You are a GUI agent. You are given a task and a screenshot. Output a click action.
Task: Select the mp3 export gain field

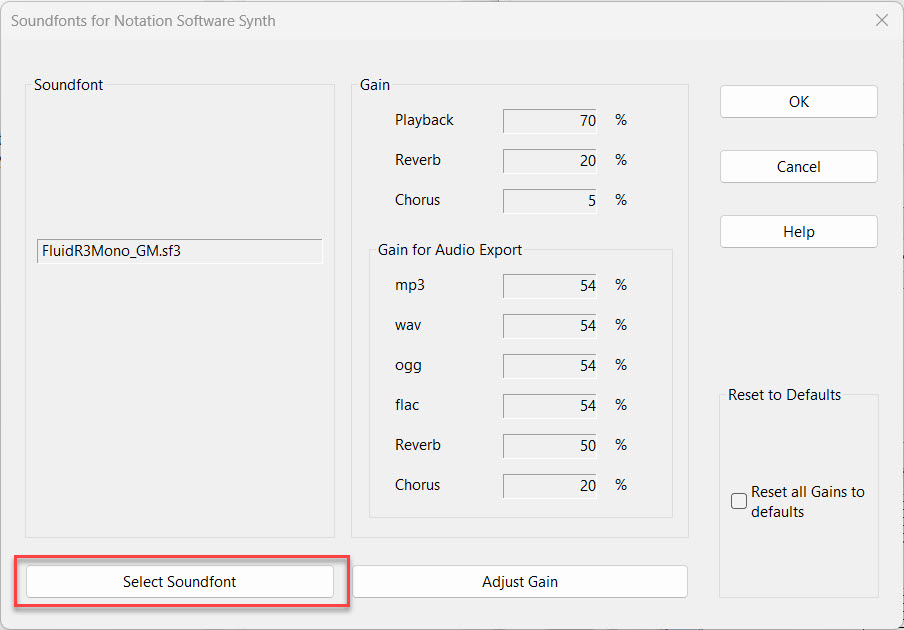point(549,286)
